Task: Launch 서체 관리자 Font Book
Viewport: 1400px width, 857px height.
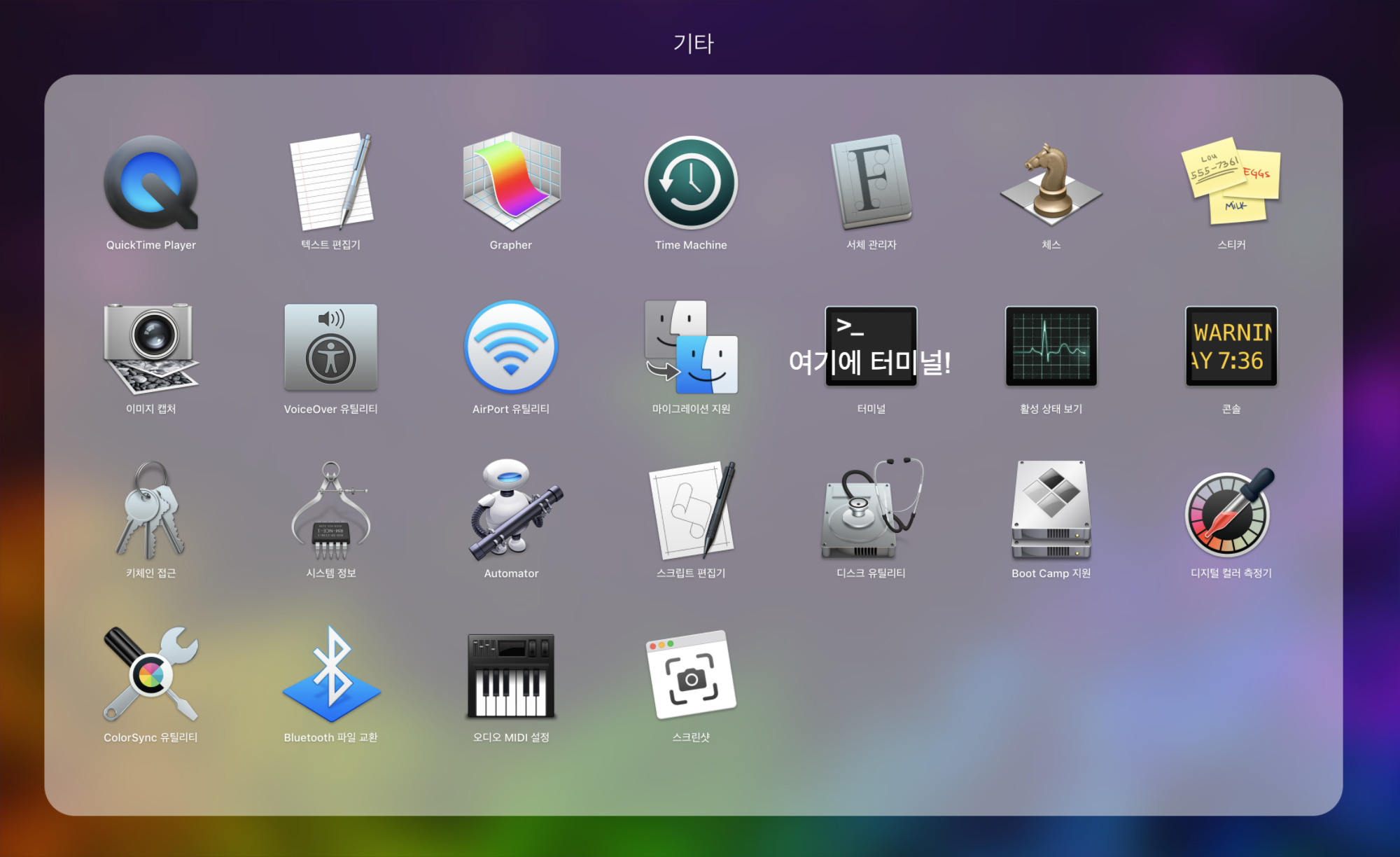Action: [871, 182]
